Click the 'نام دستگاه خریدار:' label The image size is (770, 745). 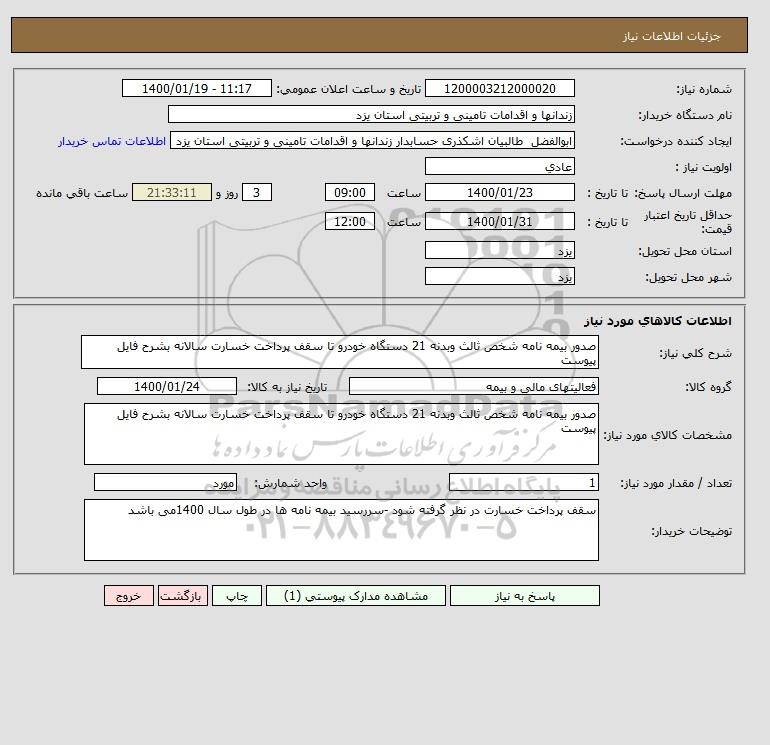pos(685,115)
